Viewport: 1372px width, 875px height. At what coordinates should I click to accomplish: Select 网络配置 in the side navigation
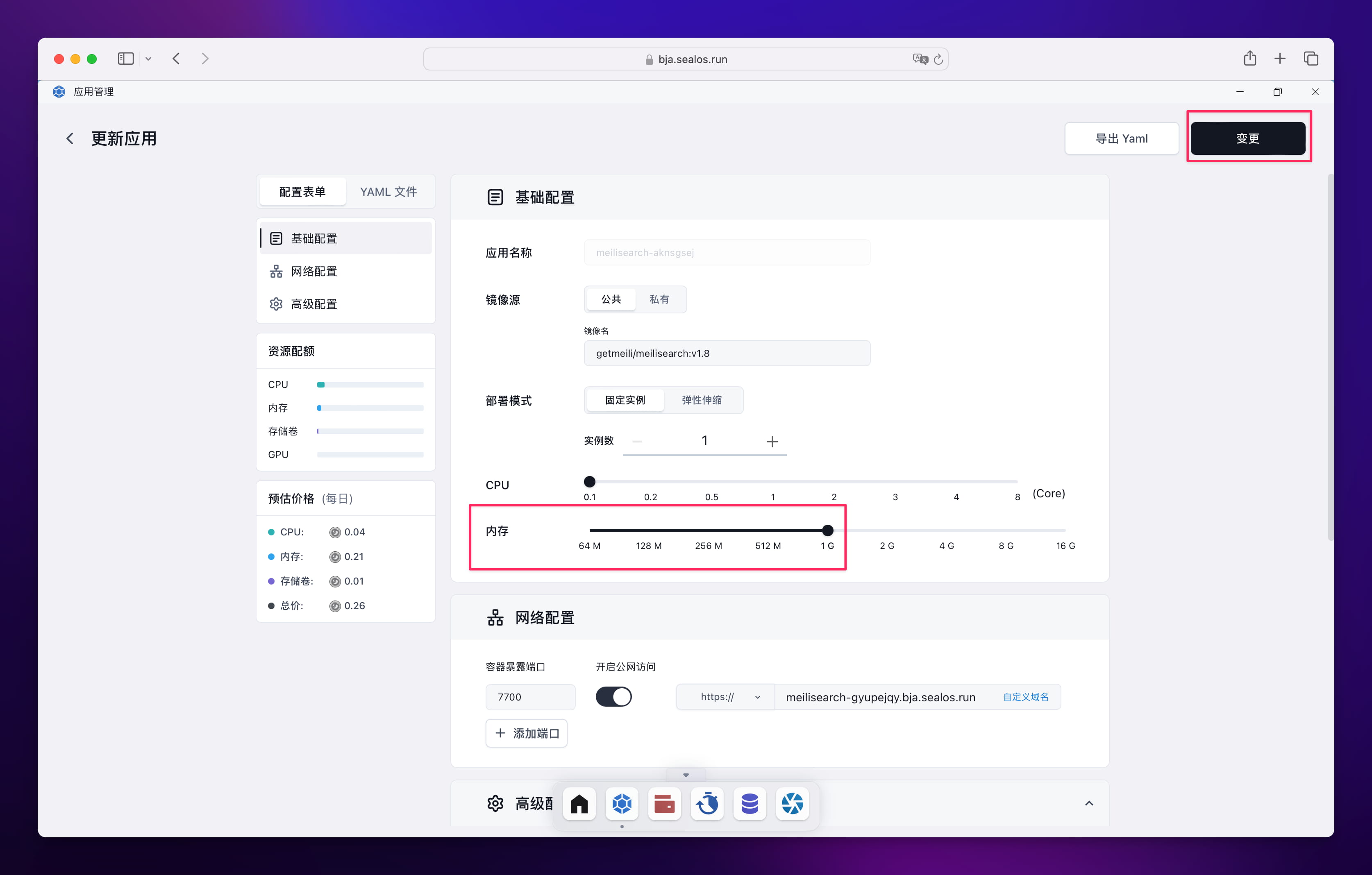point(345,271)
